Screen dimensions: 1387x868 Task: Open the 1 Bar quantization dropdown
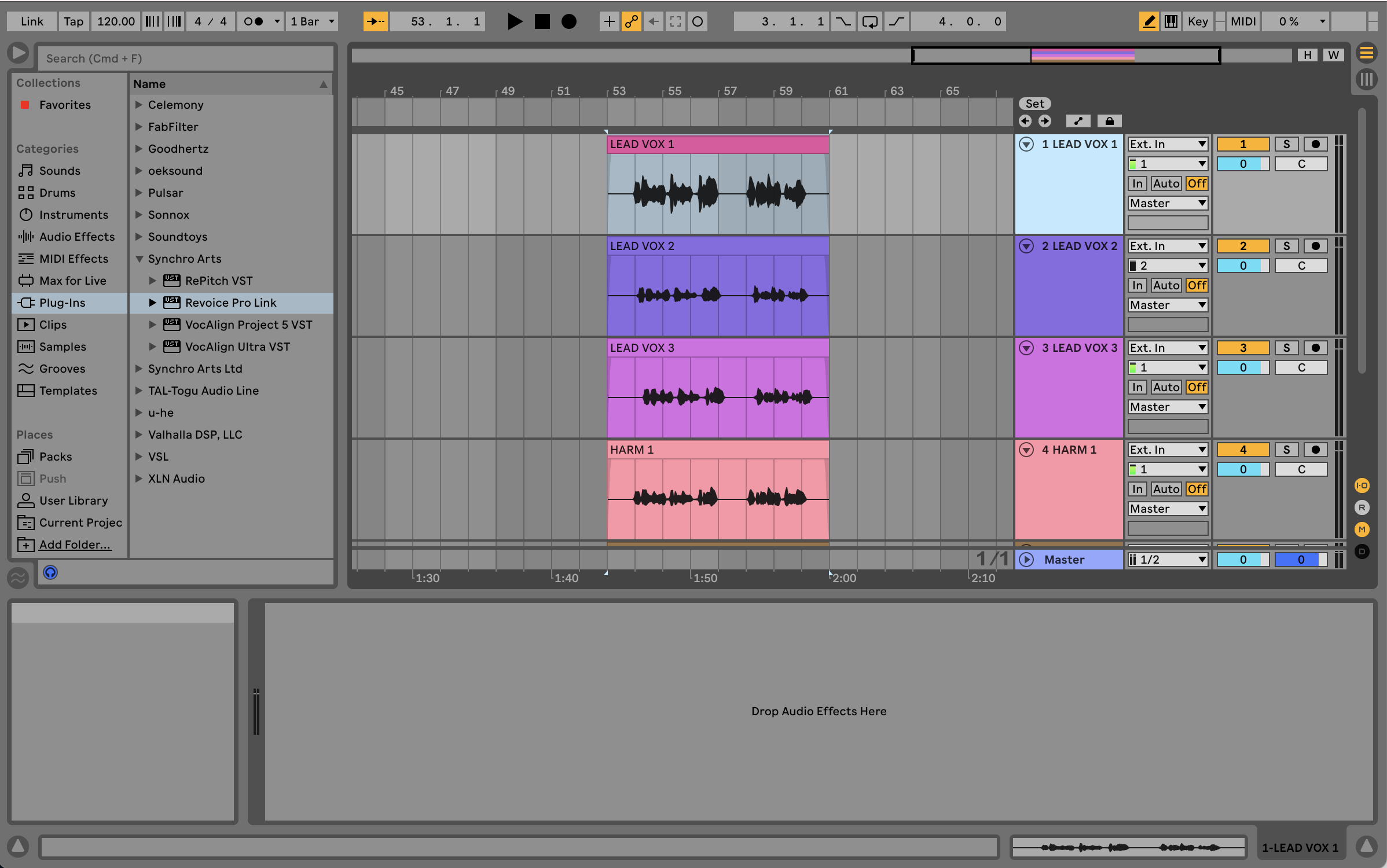point(313,21)
